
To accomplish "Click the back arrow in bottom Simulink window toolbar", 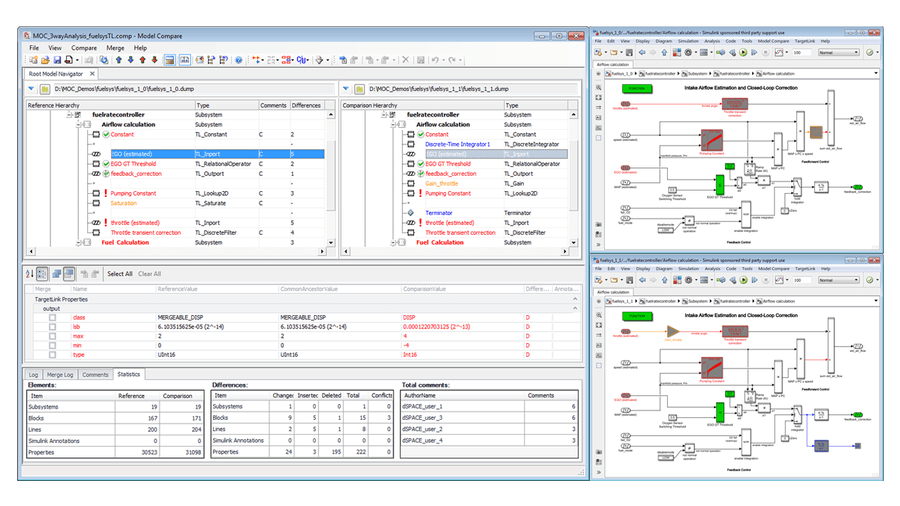I will click(642, 280).
